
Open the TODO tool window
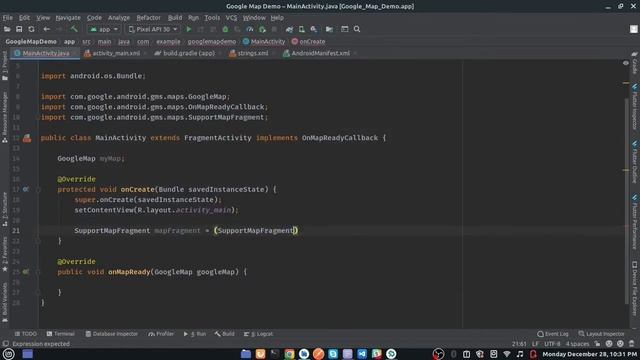click(x=25, y=334)
